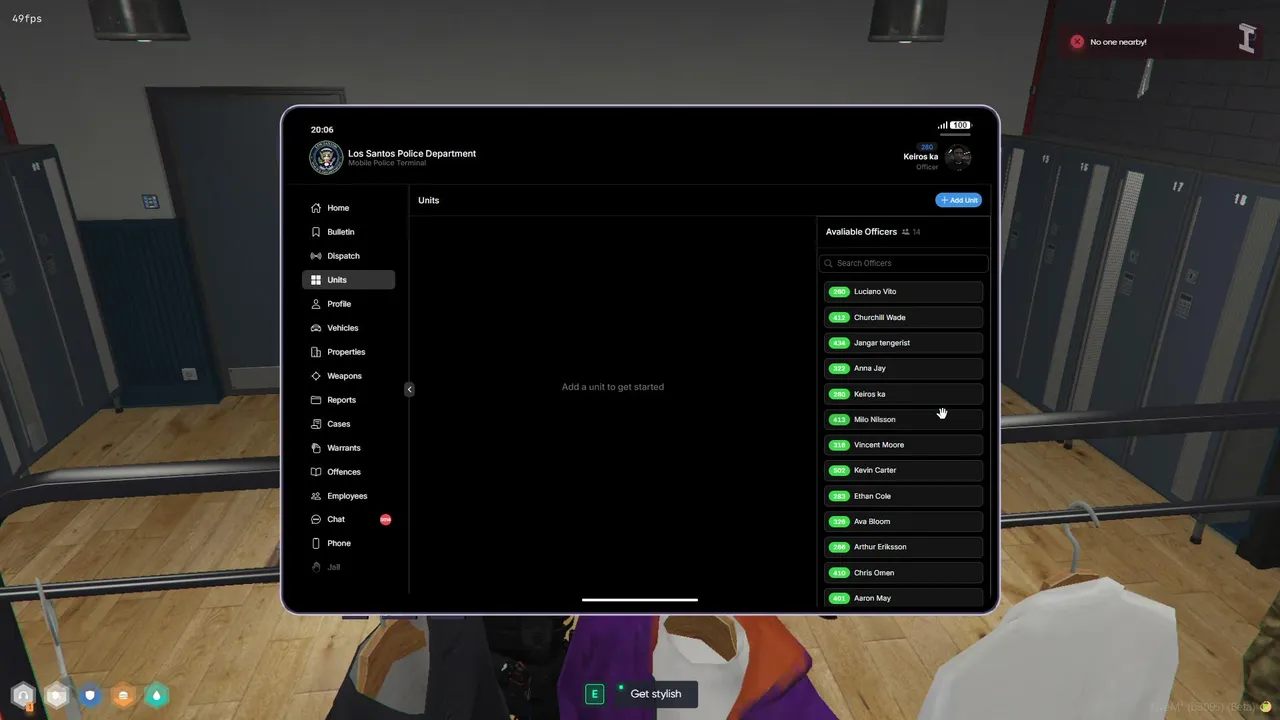This screenshot has height=720, width=1280.
Task: Select officer Ethan Cole
Action: [x=904, y=496]
